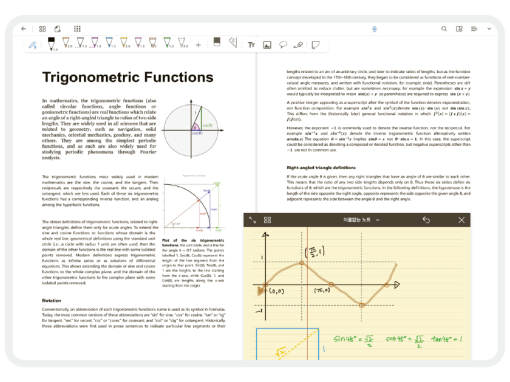Select the lasso selection tool

tap(283, 45)
